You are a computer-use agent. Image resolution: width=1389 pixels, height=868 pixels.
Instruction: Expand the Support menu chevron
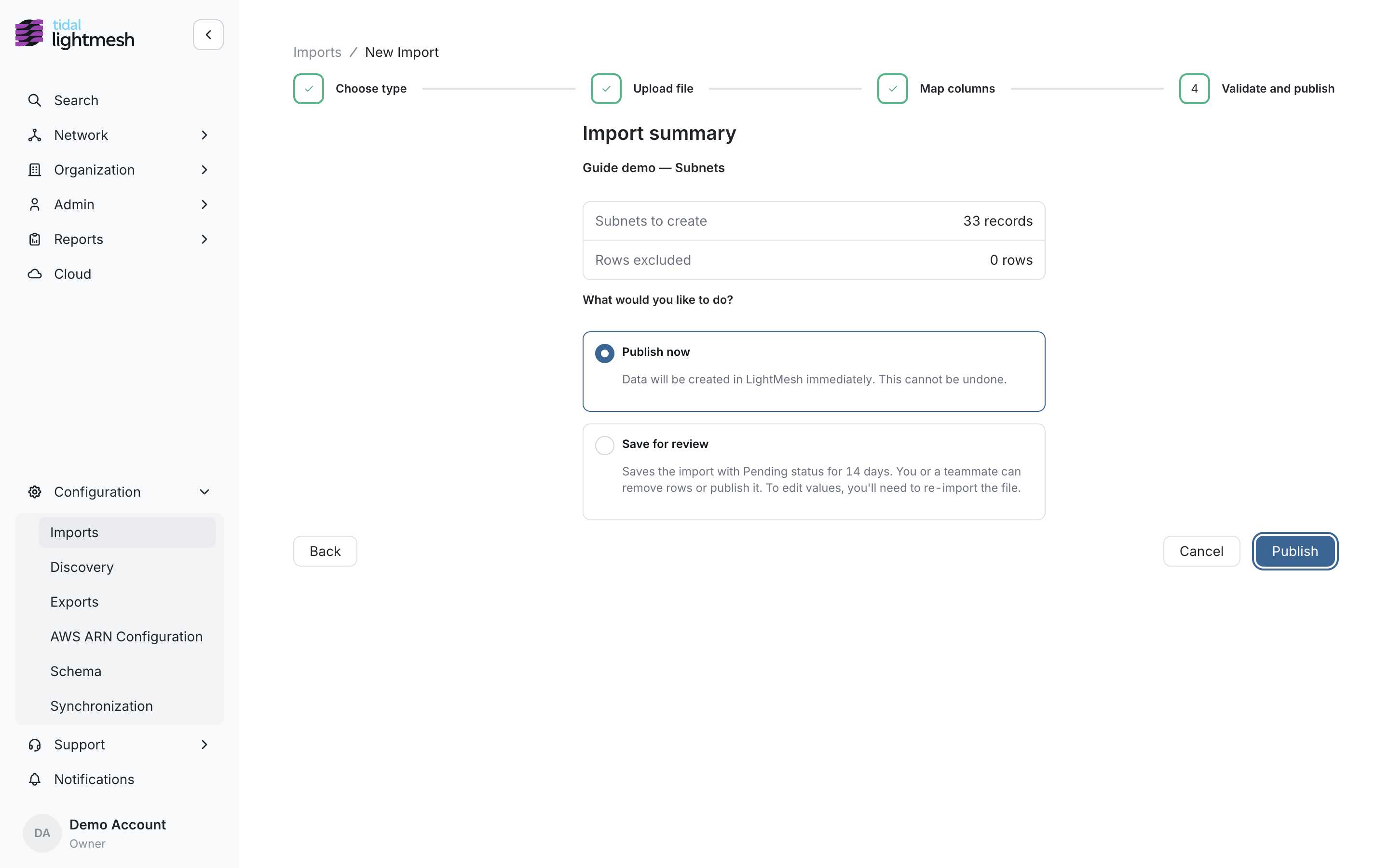pos(204,745)
